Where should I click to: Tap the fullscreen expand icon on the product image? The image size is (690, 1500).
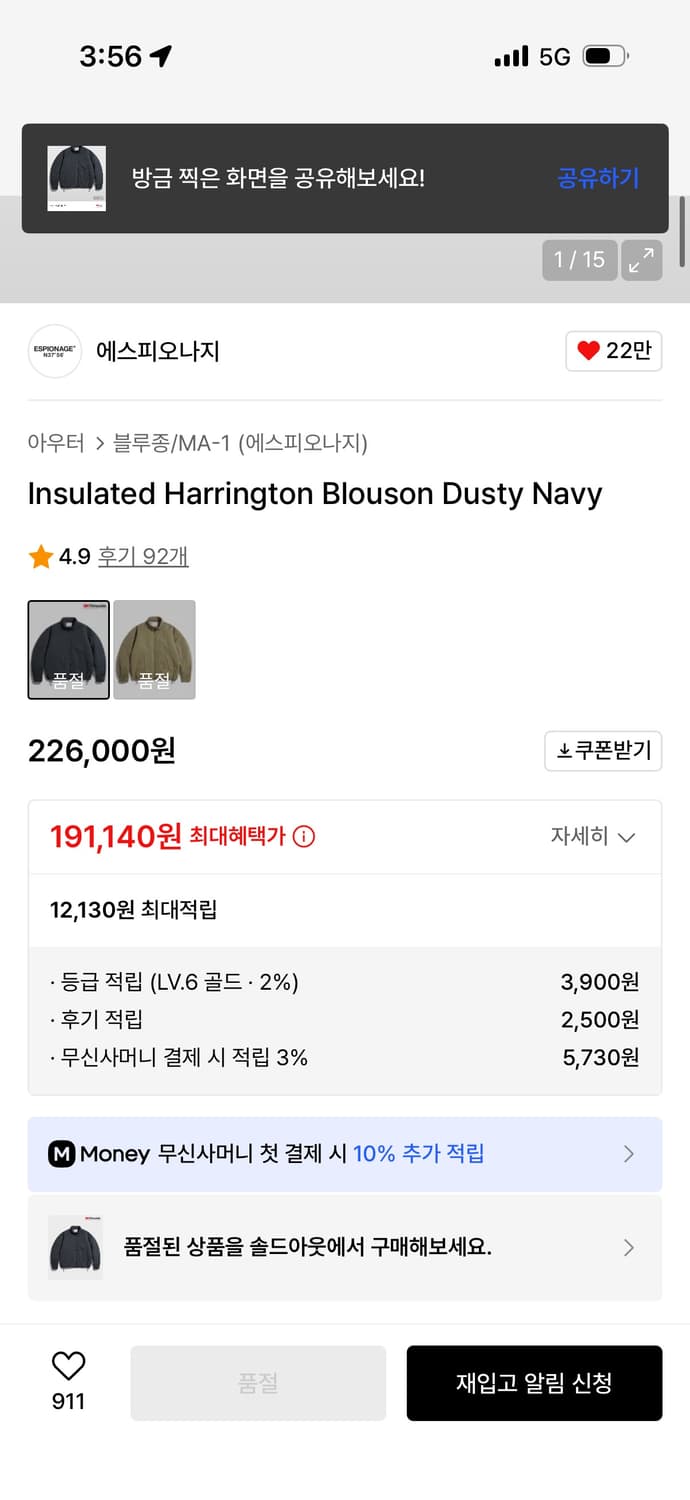point(642,260)
